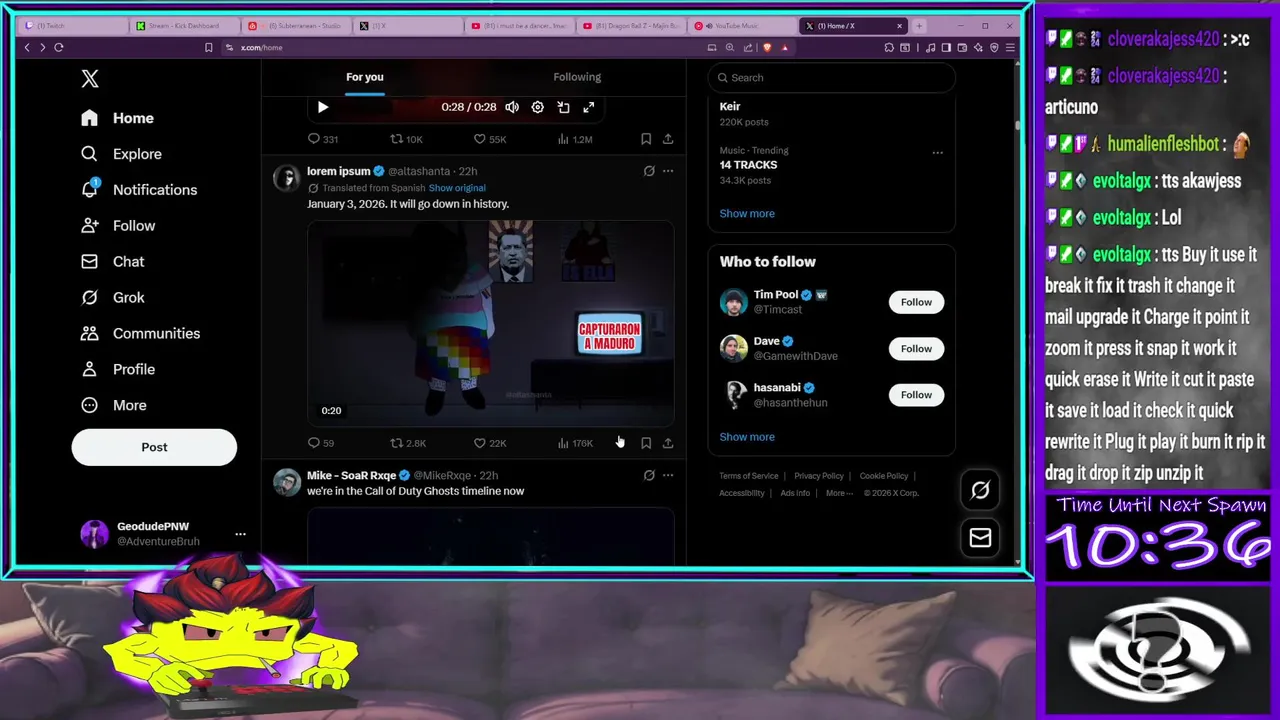Image resolution: width=1280 pixels, height=720 pixels.
Task: Open options for 14 TRACKS trend
Action: (x=937, y=153)
